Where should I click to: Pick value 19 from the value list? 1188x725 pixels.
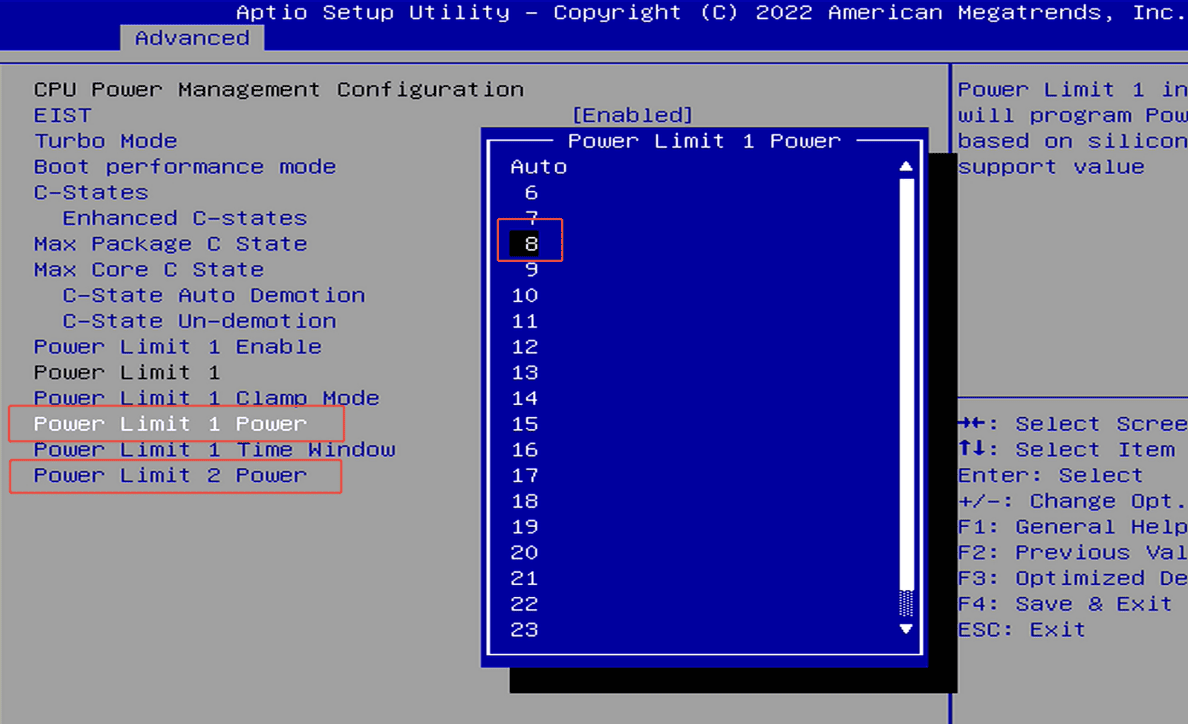point(526,526)
